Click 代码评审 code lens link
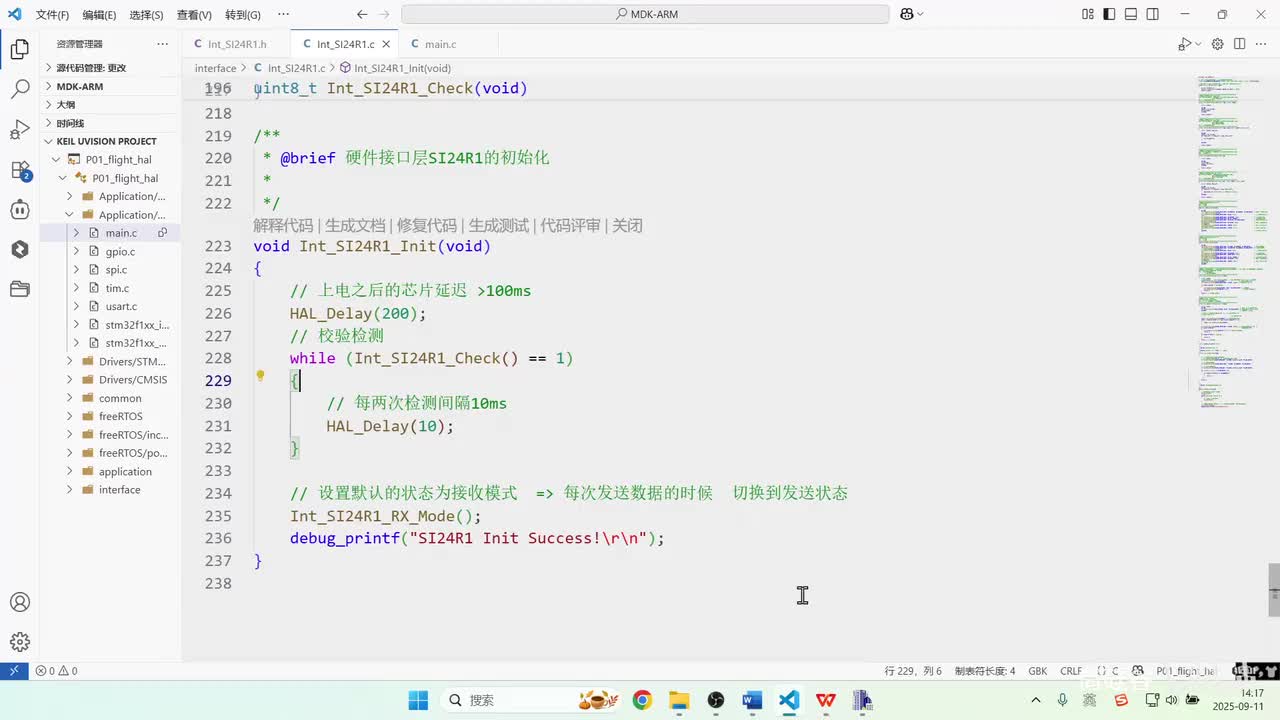Viewport: 1280px width, 720px height. click(x=571, y=226)
